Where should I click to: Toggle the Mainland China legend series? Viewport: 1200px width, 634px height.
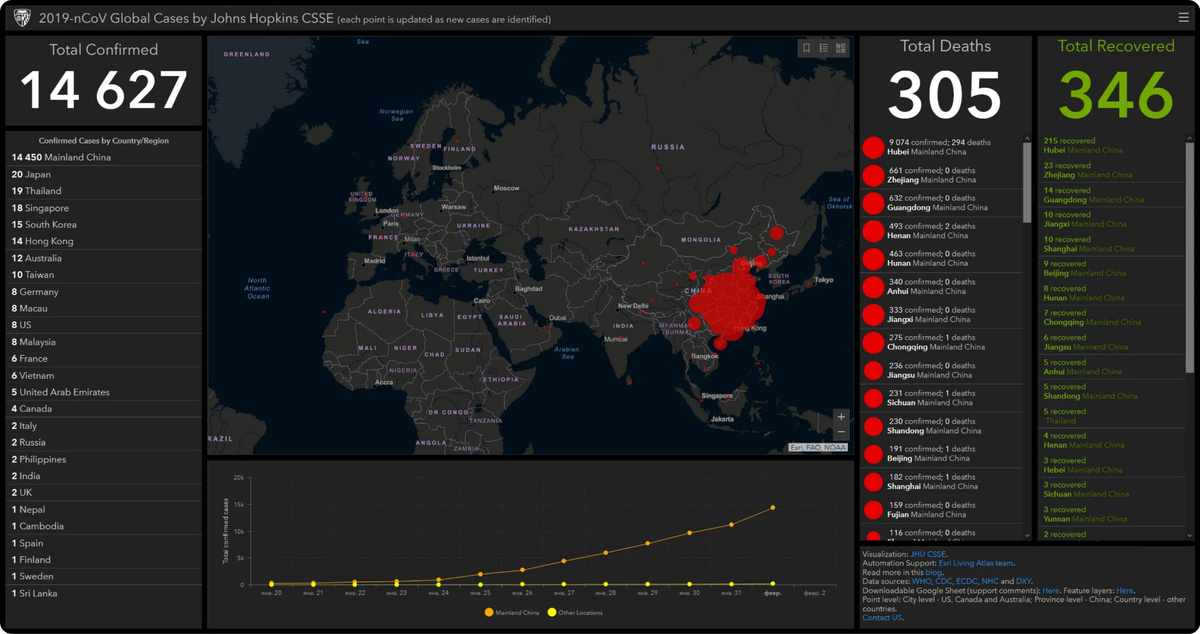click(x=511, y=612)
